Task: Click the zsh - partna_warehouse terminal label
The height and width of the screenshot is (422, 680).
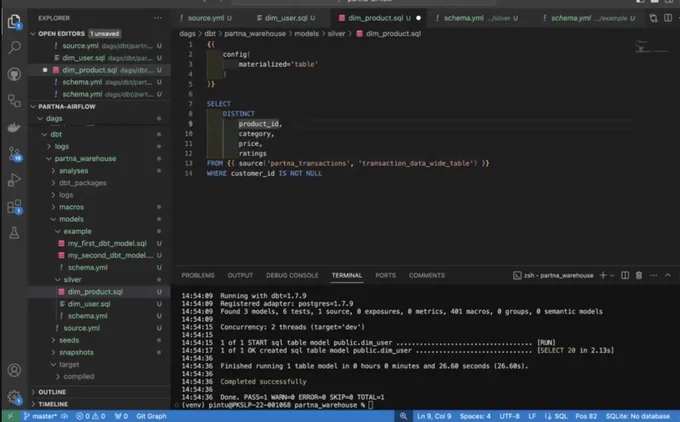Action: 553,275
